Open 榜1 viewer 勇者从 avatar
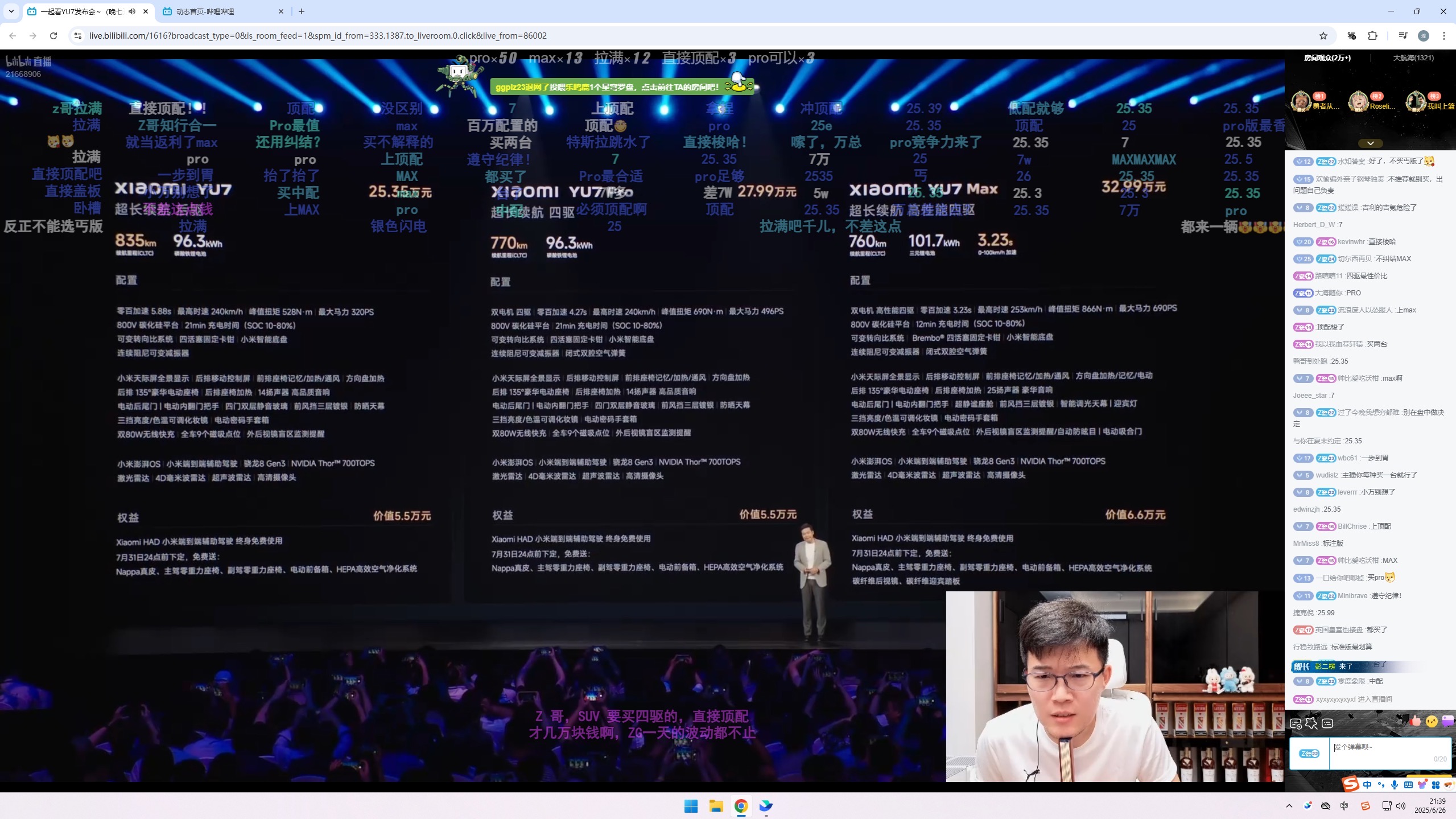 click(x=1301, y=101)
